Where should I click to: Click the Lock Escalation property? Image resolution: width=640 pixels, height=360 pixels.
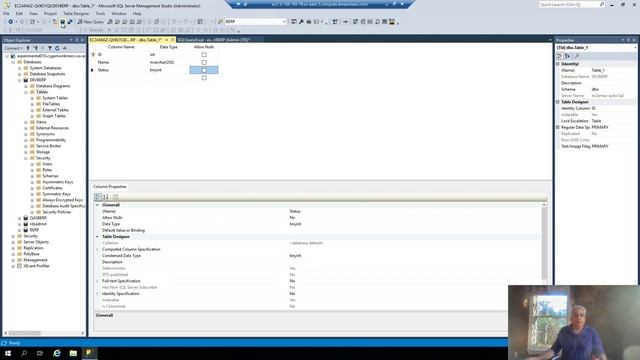point(598,121)
